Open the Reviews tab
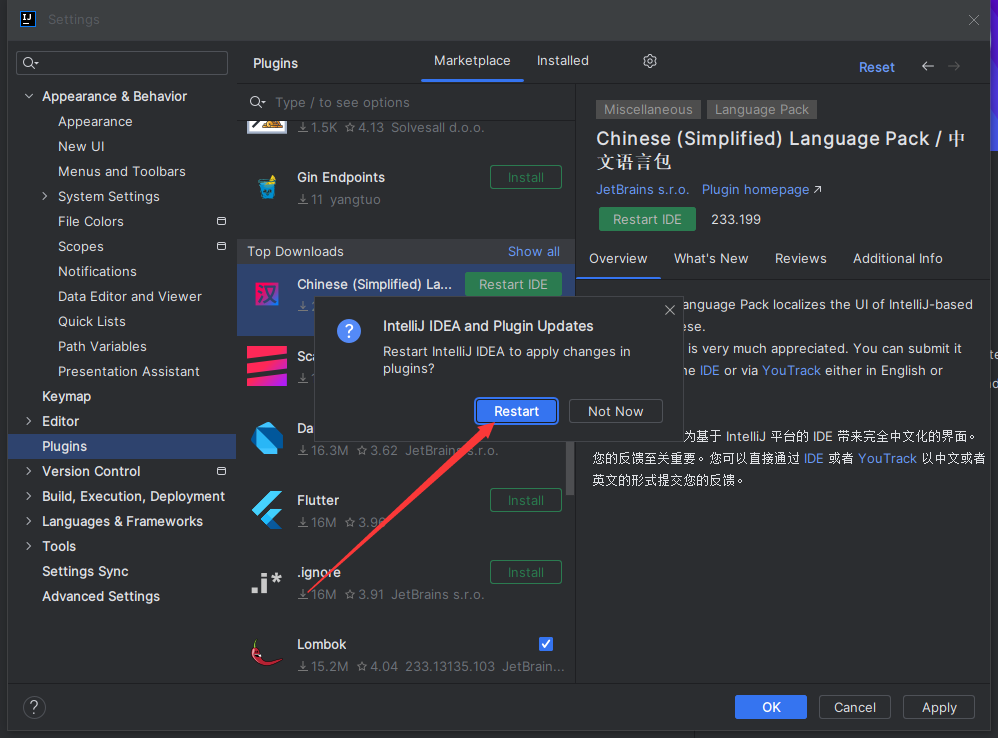The height and width of the screenshot is (738, 998). point(801,259)
